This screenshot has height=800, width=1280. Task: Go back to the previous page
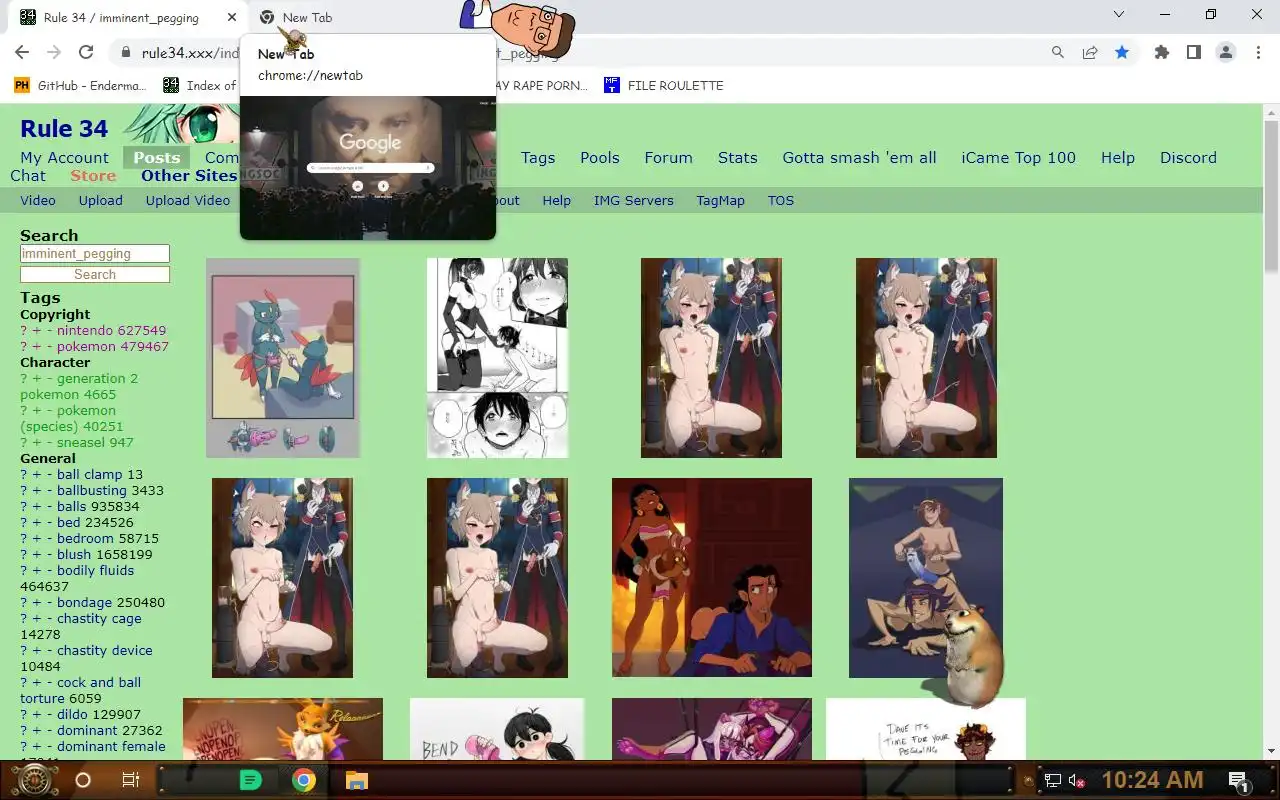(22, 52)
